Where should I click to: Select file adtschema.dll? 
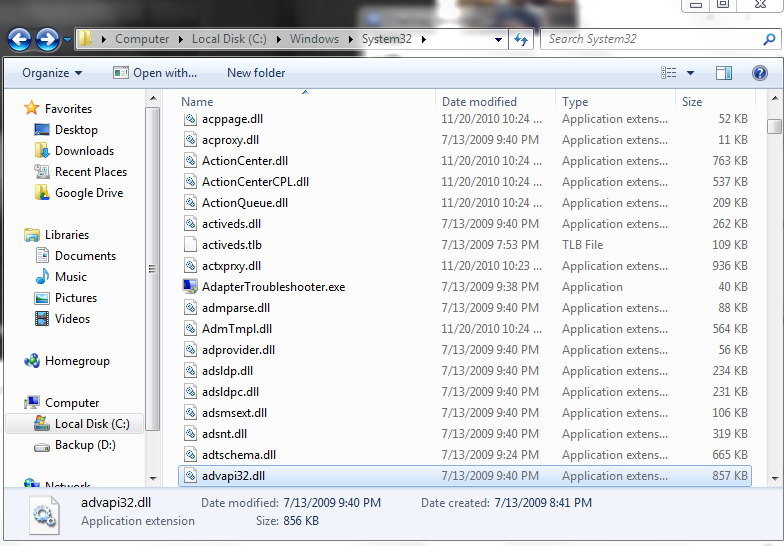tap(238, 455)
